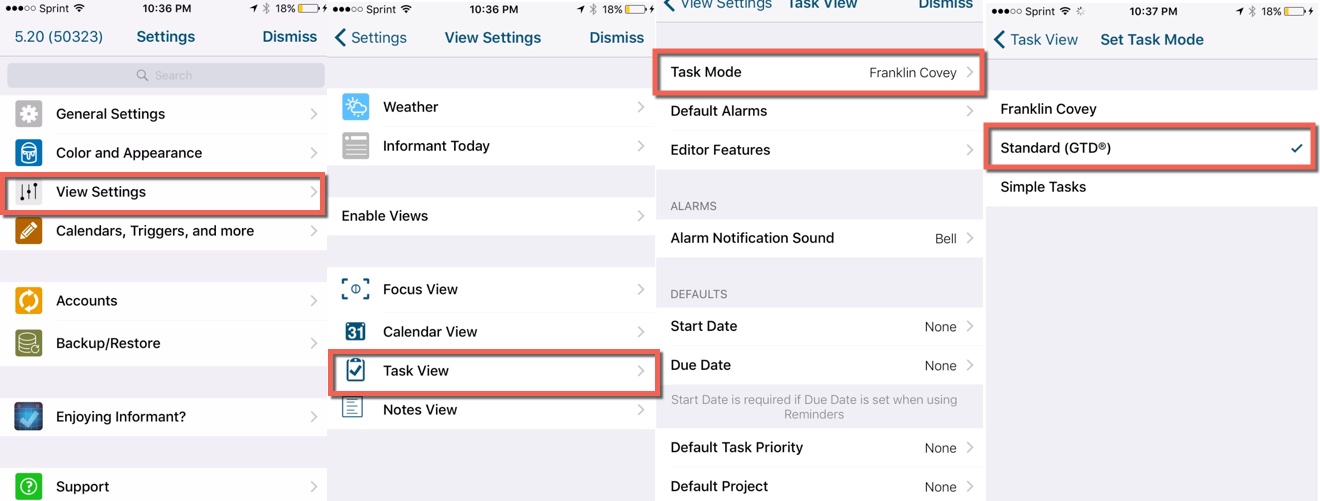Click the Support help icon
The height and width of the screenshot is (501, 1320).
(x=29, y=487)
